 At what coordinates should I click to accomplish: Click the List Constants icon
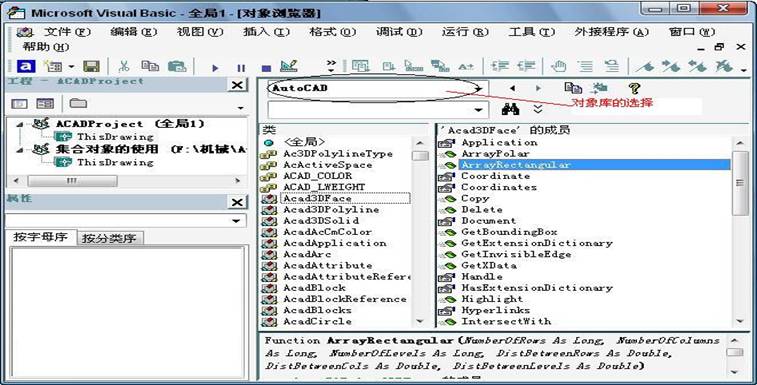click(389, 66)
